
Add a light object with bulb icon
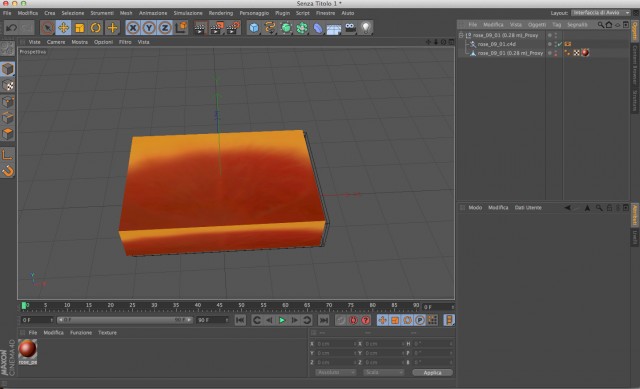pos(366,28)
